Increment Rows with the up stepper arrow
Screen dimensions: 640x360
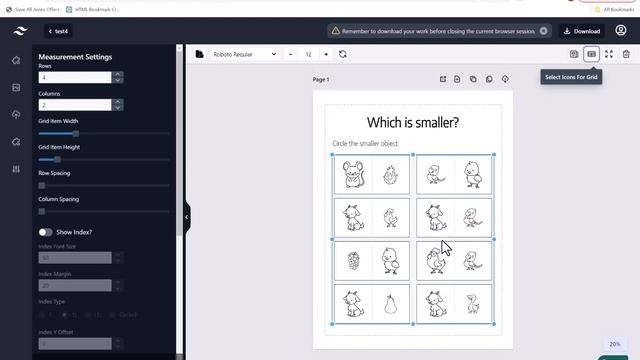click(118, 74)
